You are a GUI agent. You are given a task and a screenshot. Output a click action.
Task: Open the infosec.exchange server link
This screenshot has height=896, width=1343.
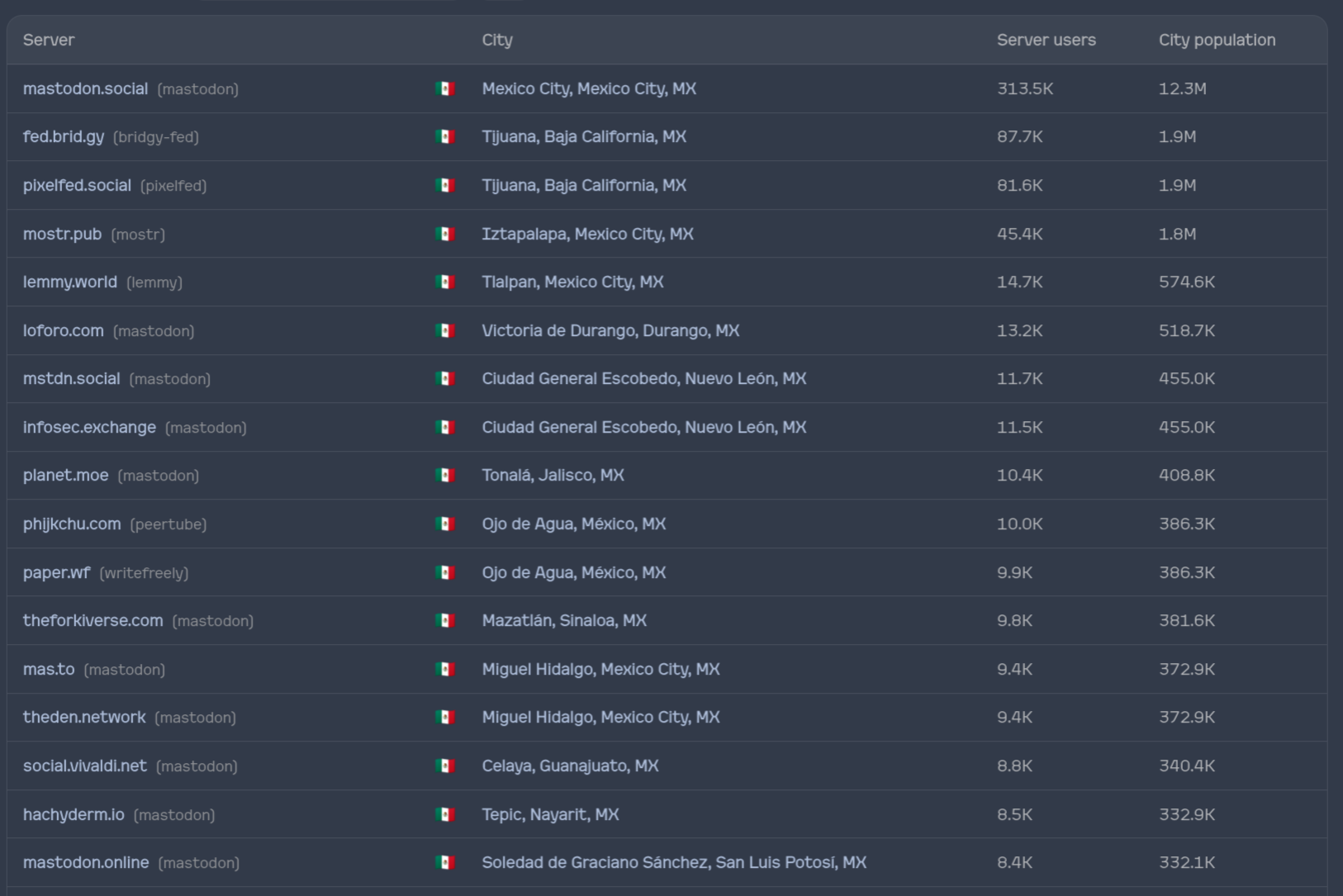pyautogui.click(x=89, y=427)
